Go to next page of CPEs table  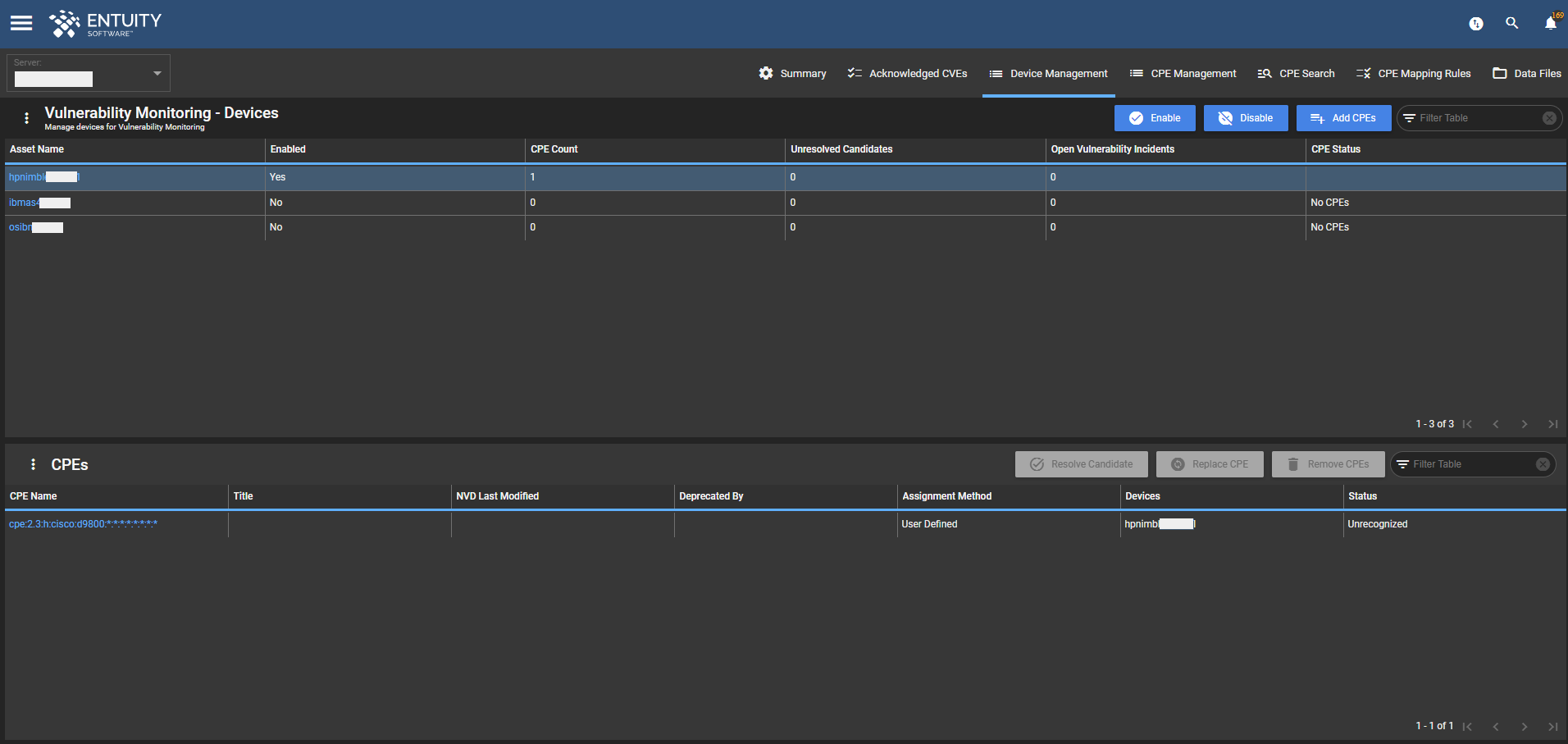(1525, 726)
